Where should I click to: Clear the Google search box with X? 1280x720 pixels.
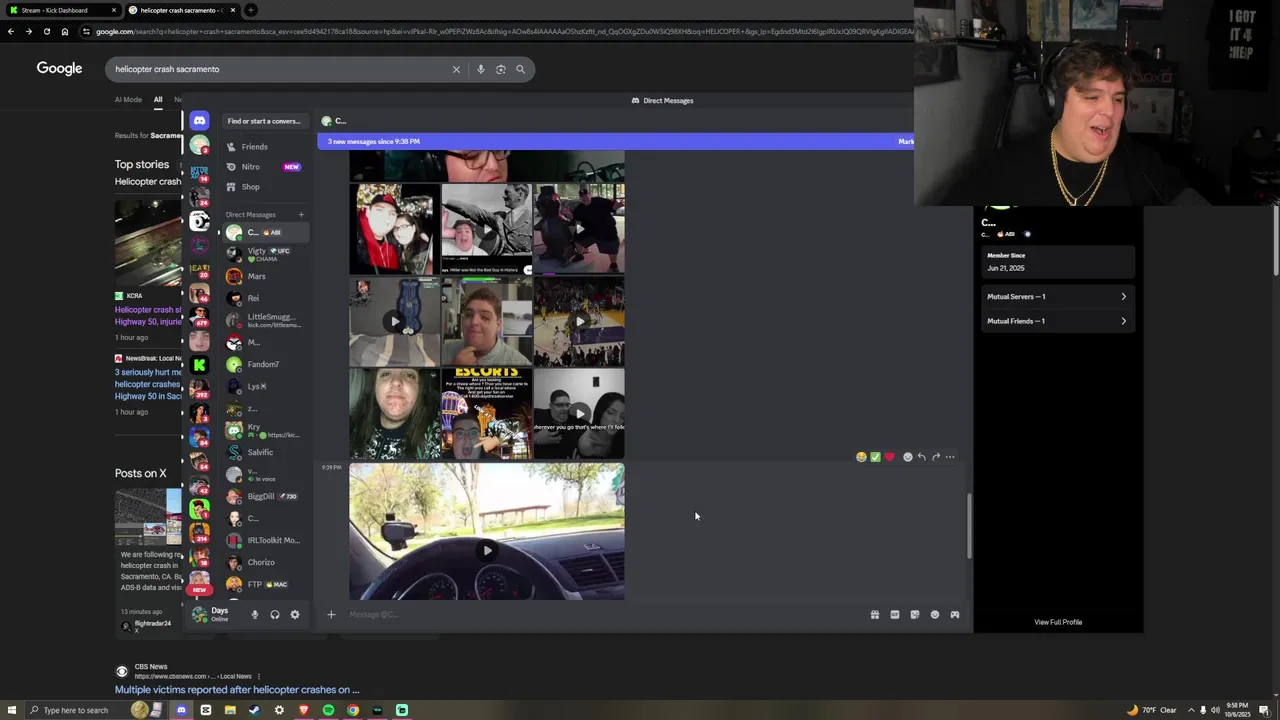(456, 69)
